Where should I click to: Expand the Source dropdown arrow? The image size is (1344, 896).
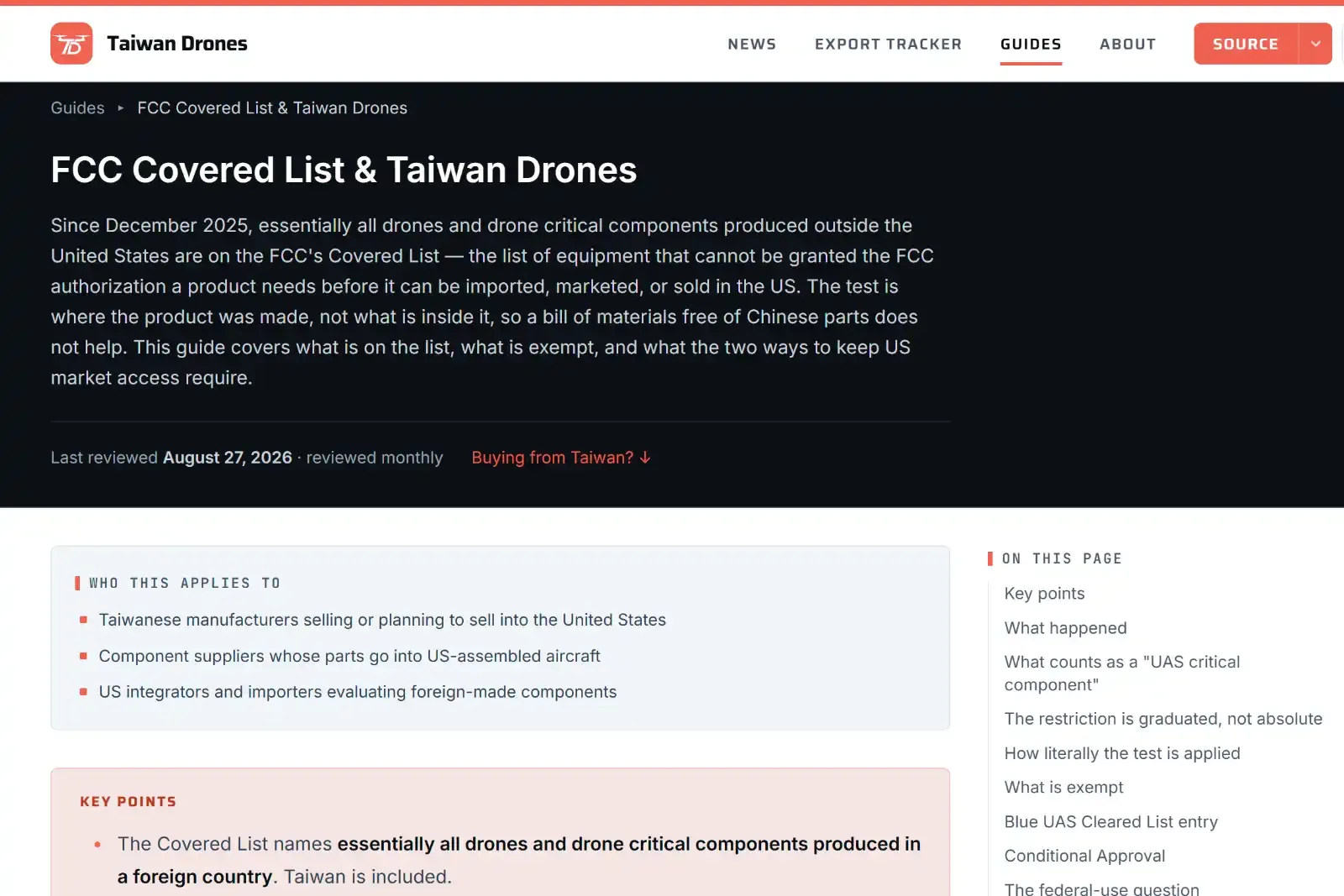(x=1315, y=44)
